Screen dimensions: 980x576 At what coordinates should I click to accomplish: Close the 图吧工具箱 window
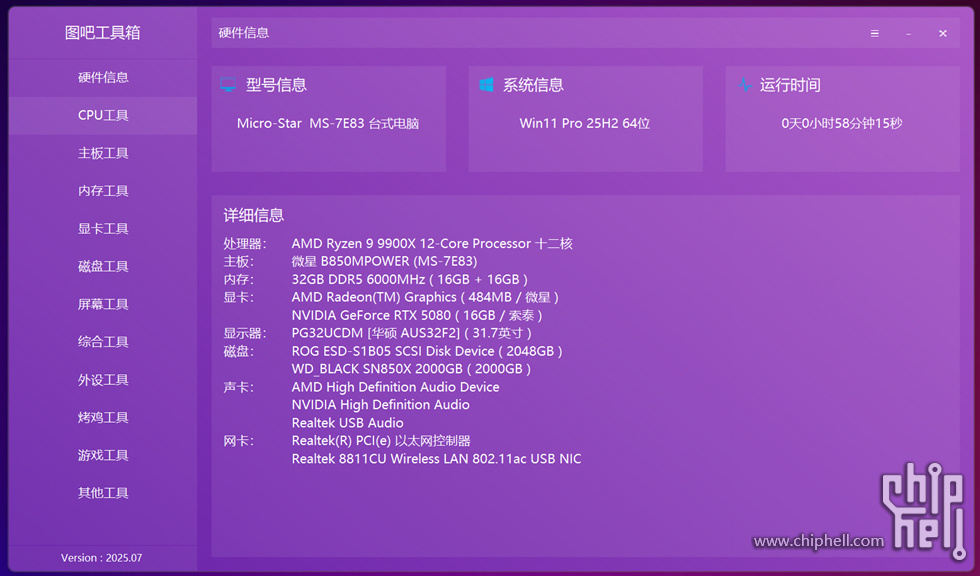point(942,33)
